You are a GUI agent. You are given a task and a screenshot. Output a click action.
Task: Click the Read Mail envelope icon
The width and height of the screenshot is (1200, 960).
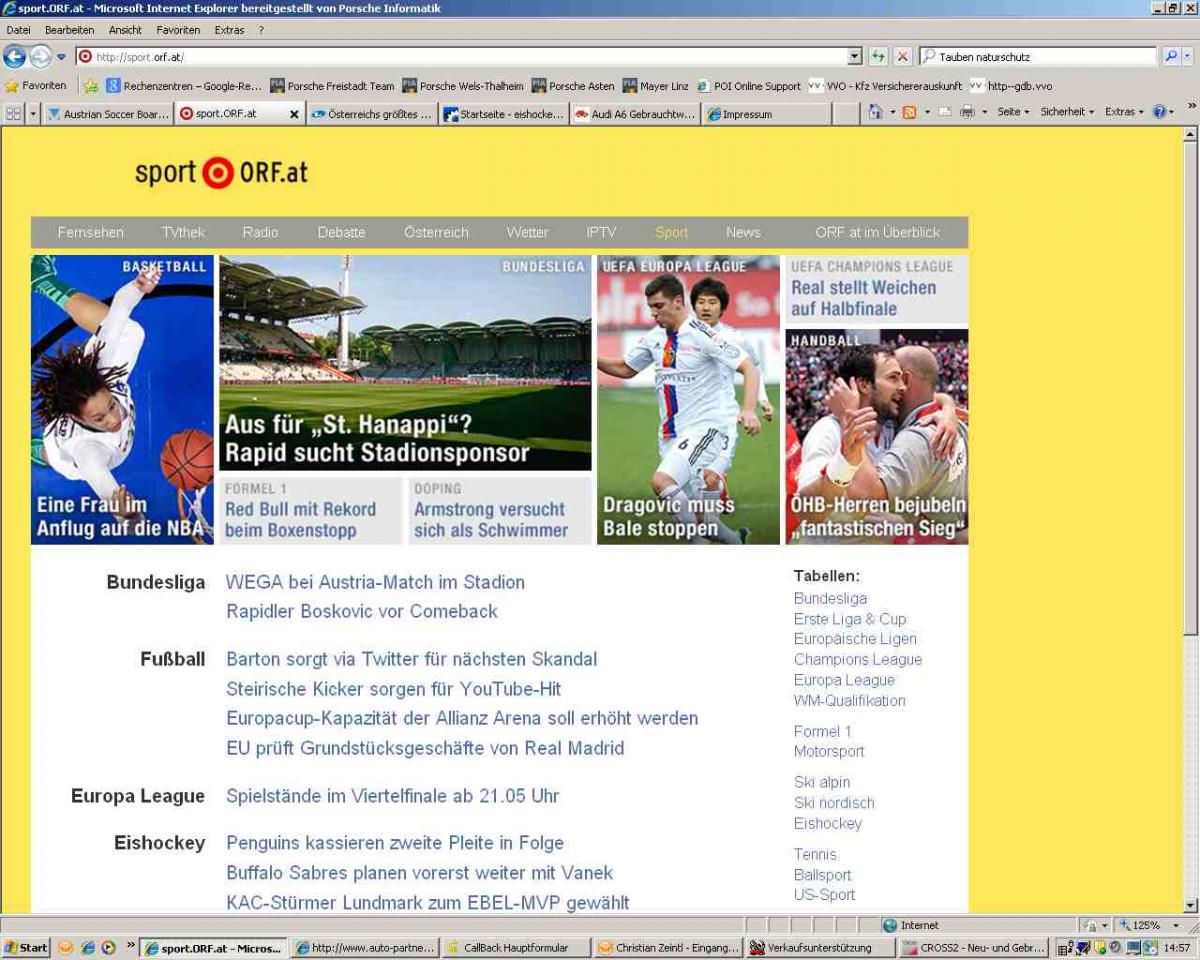click(x=944, y=112)
